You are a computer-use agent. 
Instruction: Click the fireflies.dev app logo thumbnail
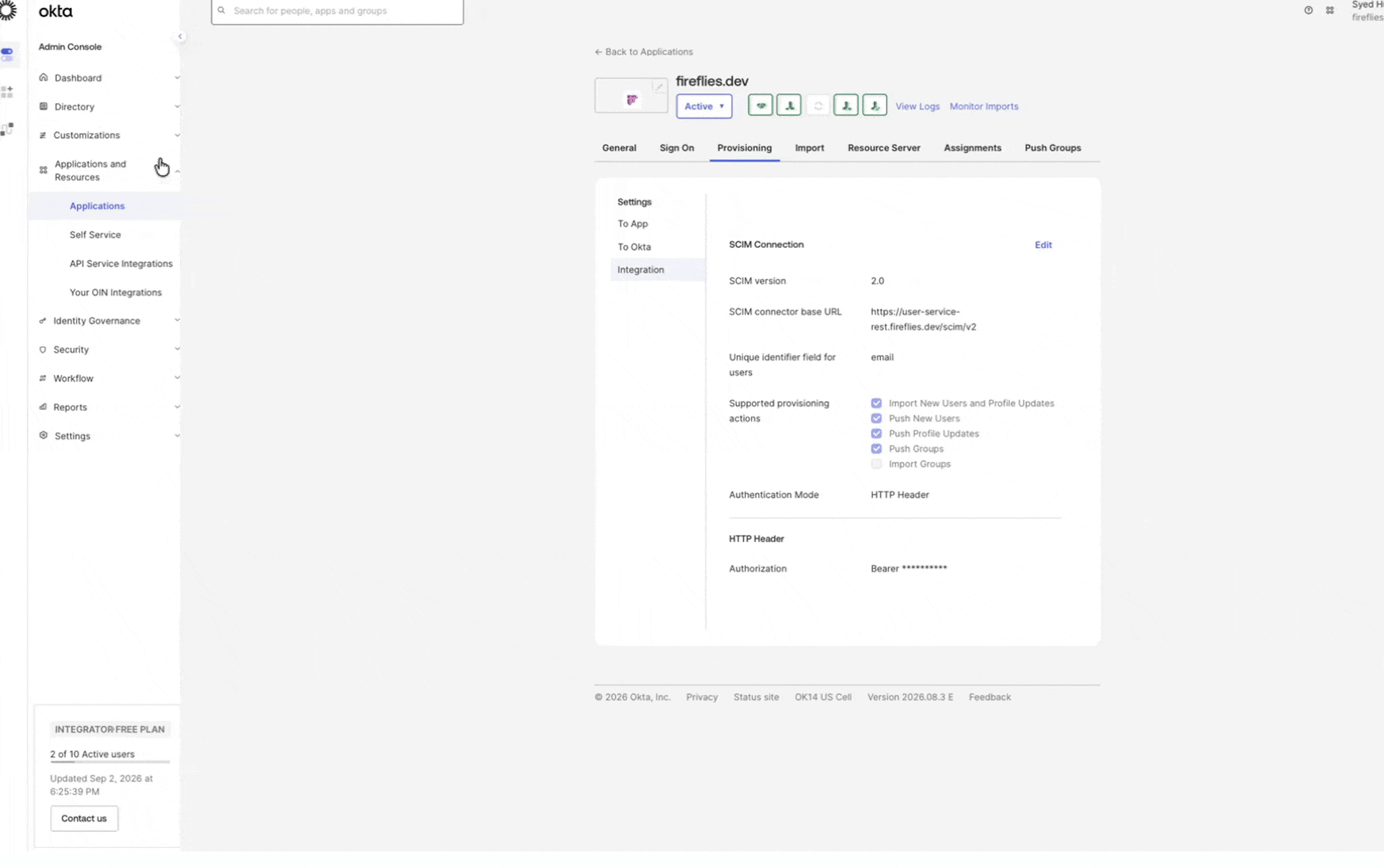[x=631, y=97]
